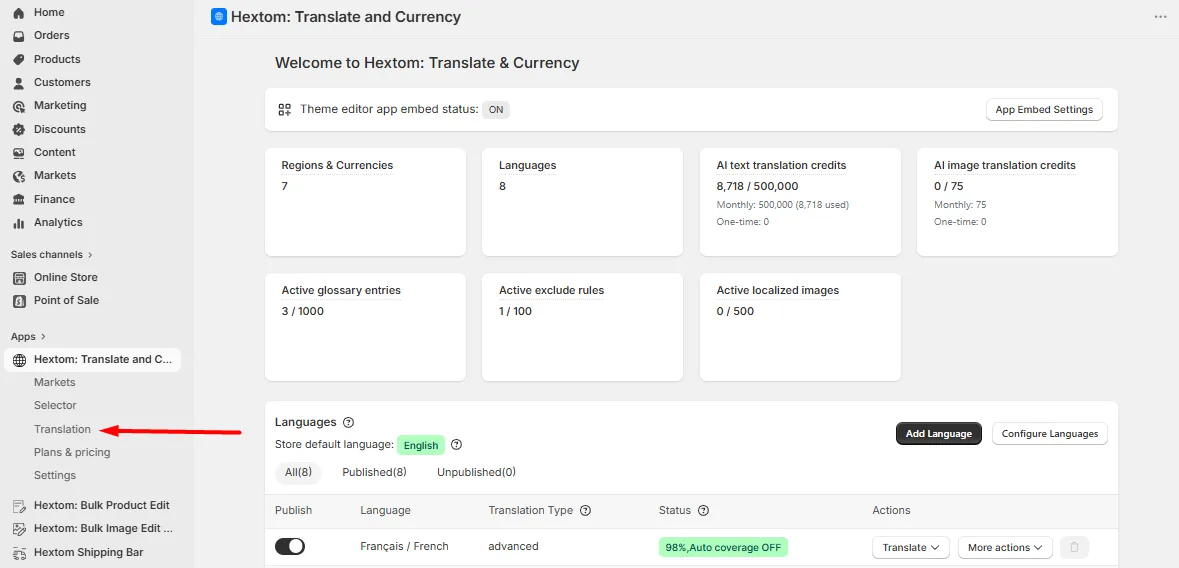Click the English default language badge
Screen dimensions: 1179x568
click(x=421, y=445)
